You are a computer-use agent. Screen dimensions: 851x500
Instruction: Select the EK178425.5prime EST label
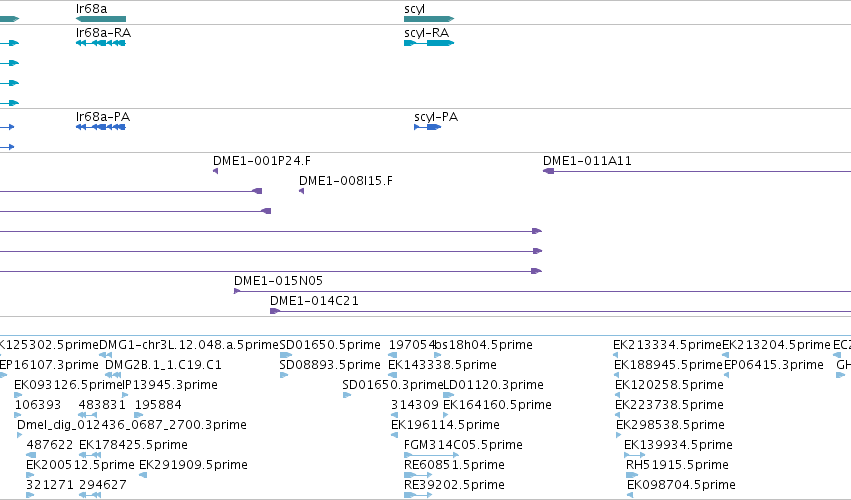[133, 445]
